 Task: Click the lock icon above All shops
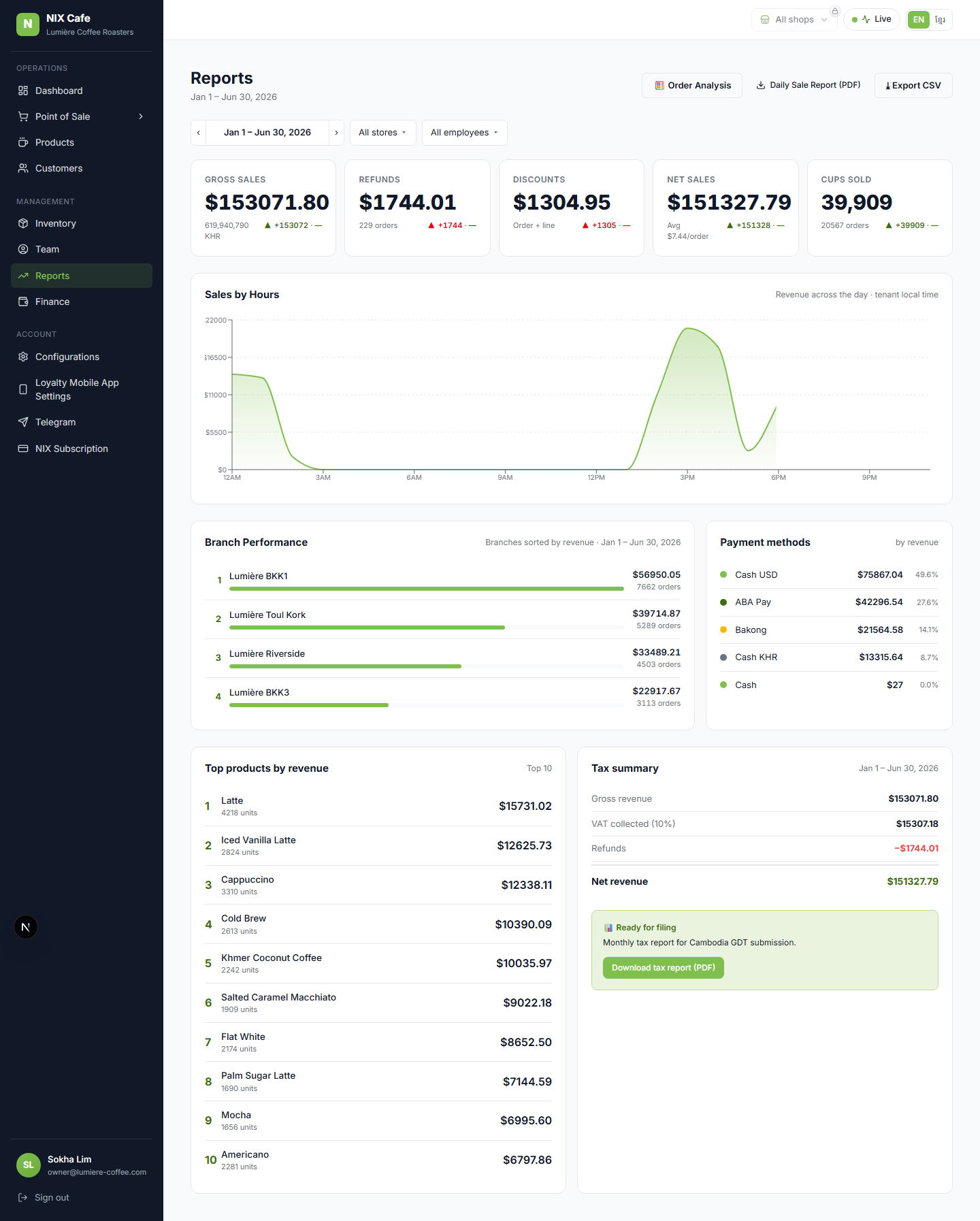pos(835,11)
